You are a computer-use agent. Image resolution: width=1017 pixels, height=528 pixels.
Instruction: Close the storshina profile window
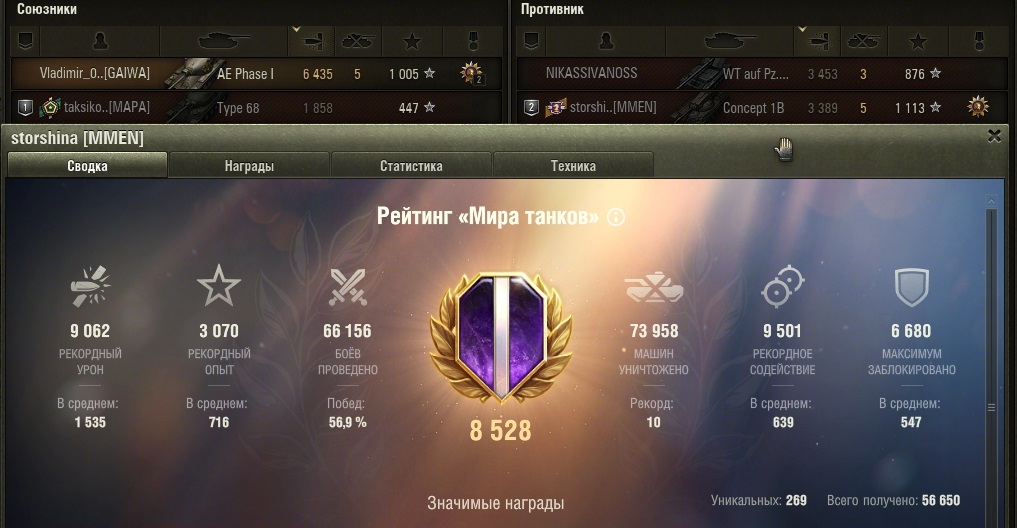pos(994,136)
